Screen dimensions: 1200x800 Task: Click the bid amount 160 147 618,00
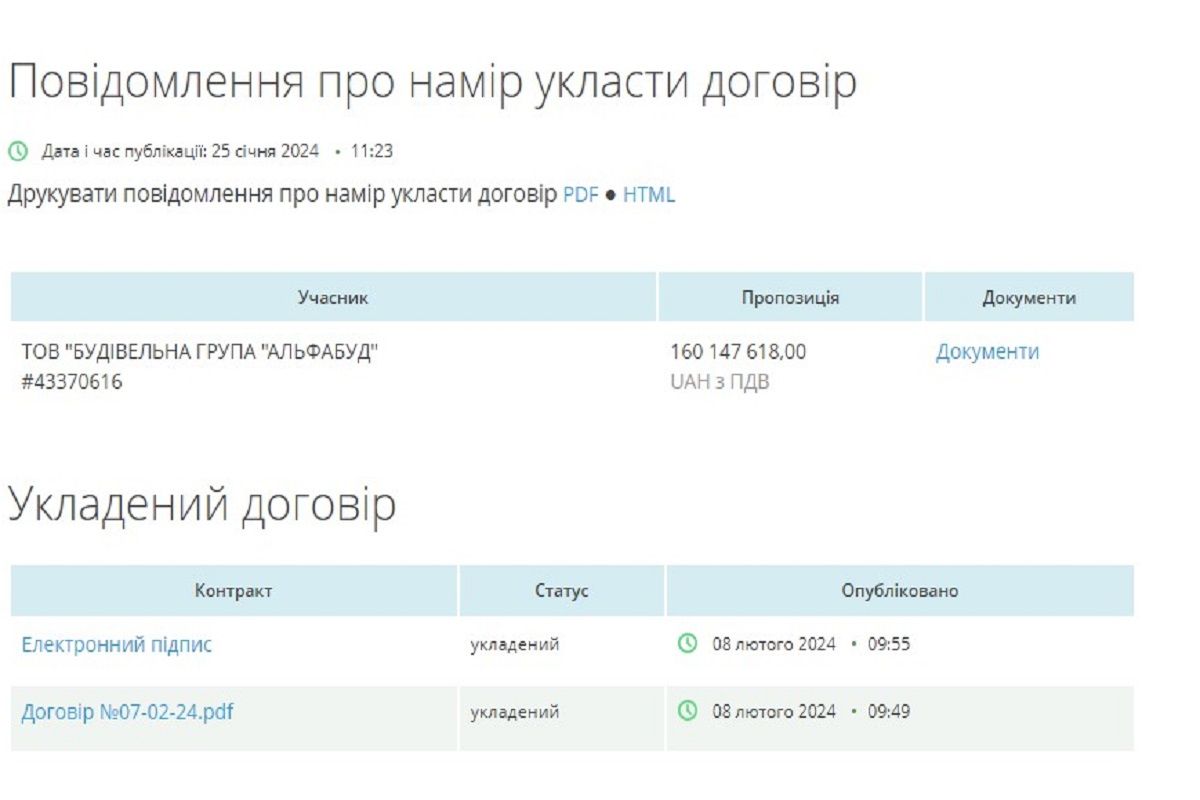[x=740, y=351]
